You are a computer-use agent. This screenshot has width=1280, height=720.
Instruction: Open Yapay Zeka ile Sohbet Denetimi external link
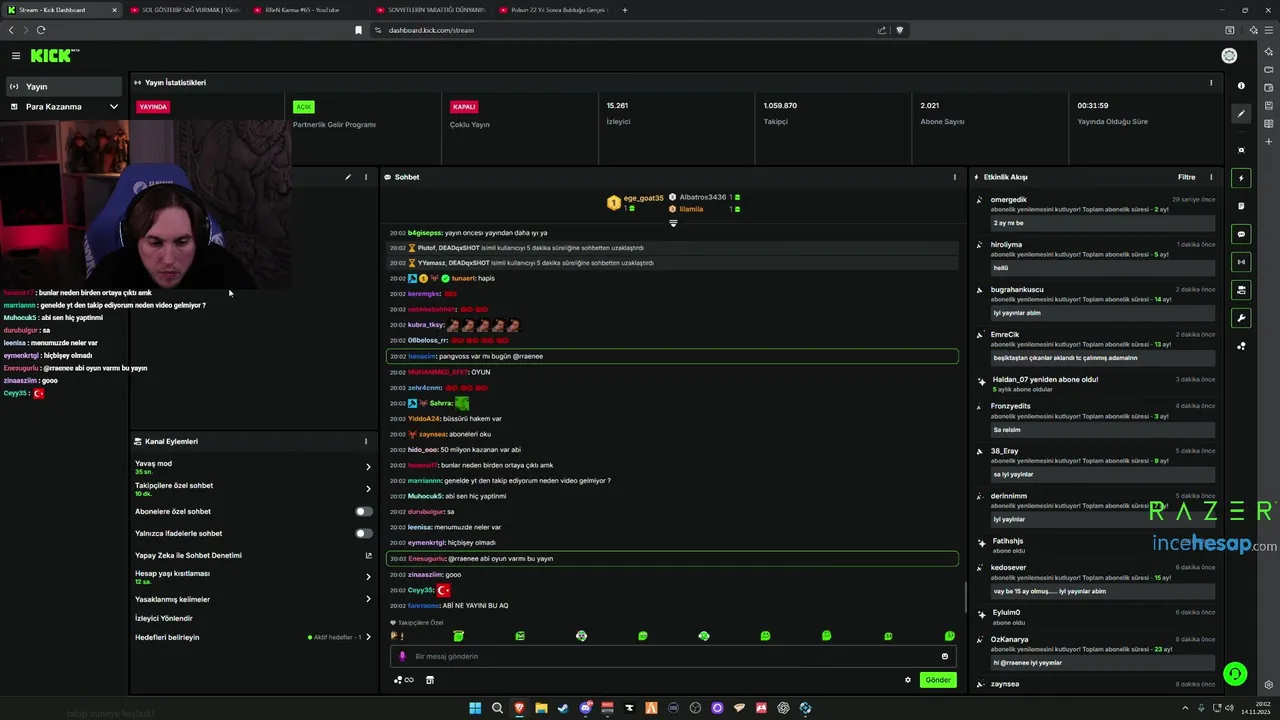368,555
